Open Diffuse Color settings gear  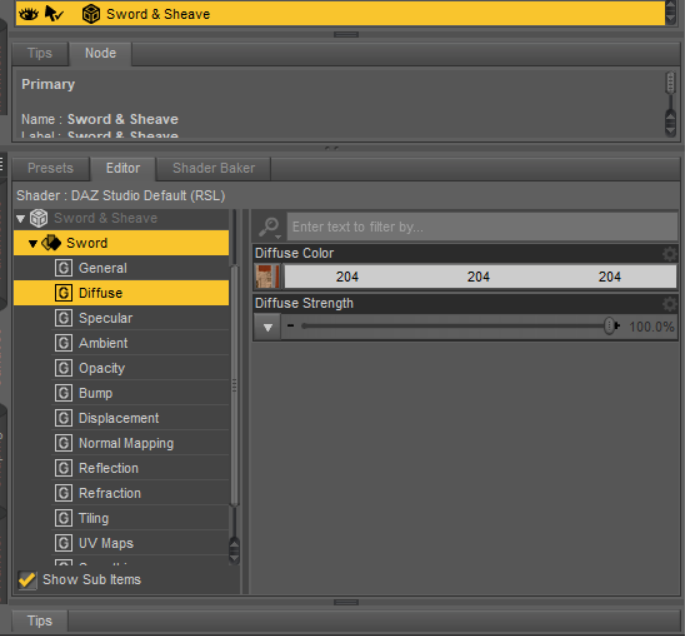tap(669, 254)
